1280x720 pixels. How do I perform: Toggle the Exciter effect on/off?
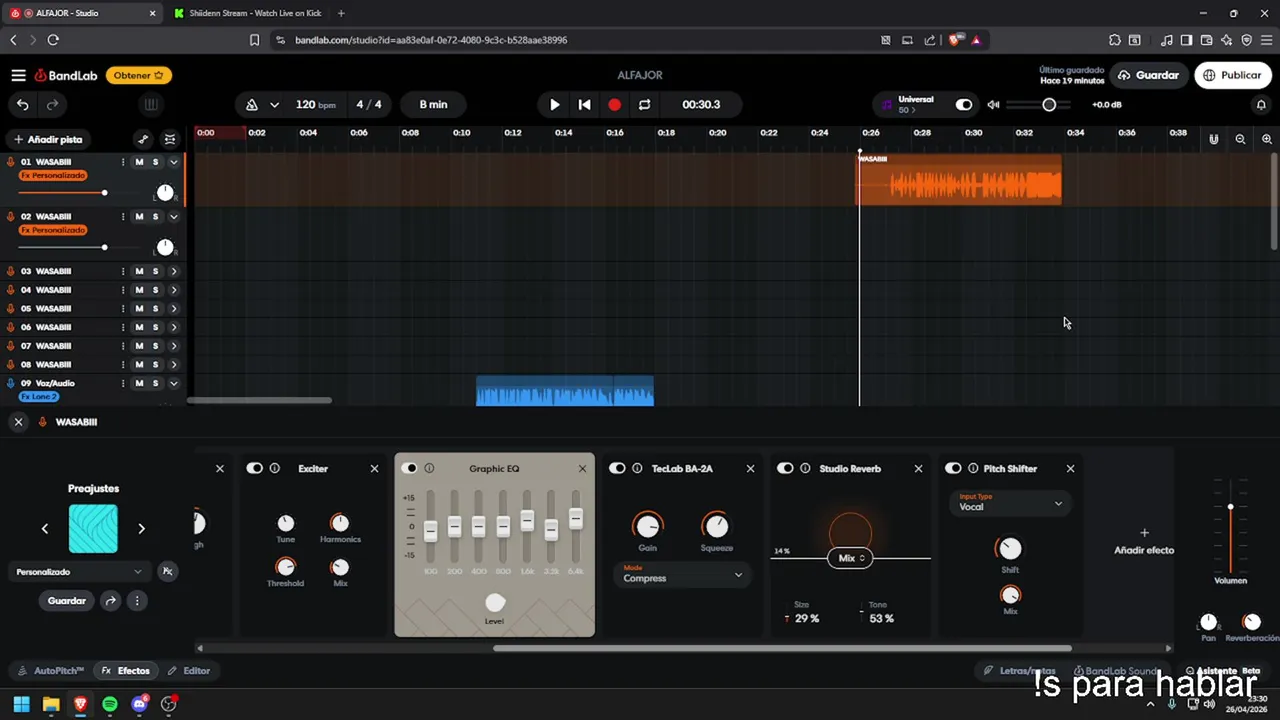(254, 468)
